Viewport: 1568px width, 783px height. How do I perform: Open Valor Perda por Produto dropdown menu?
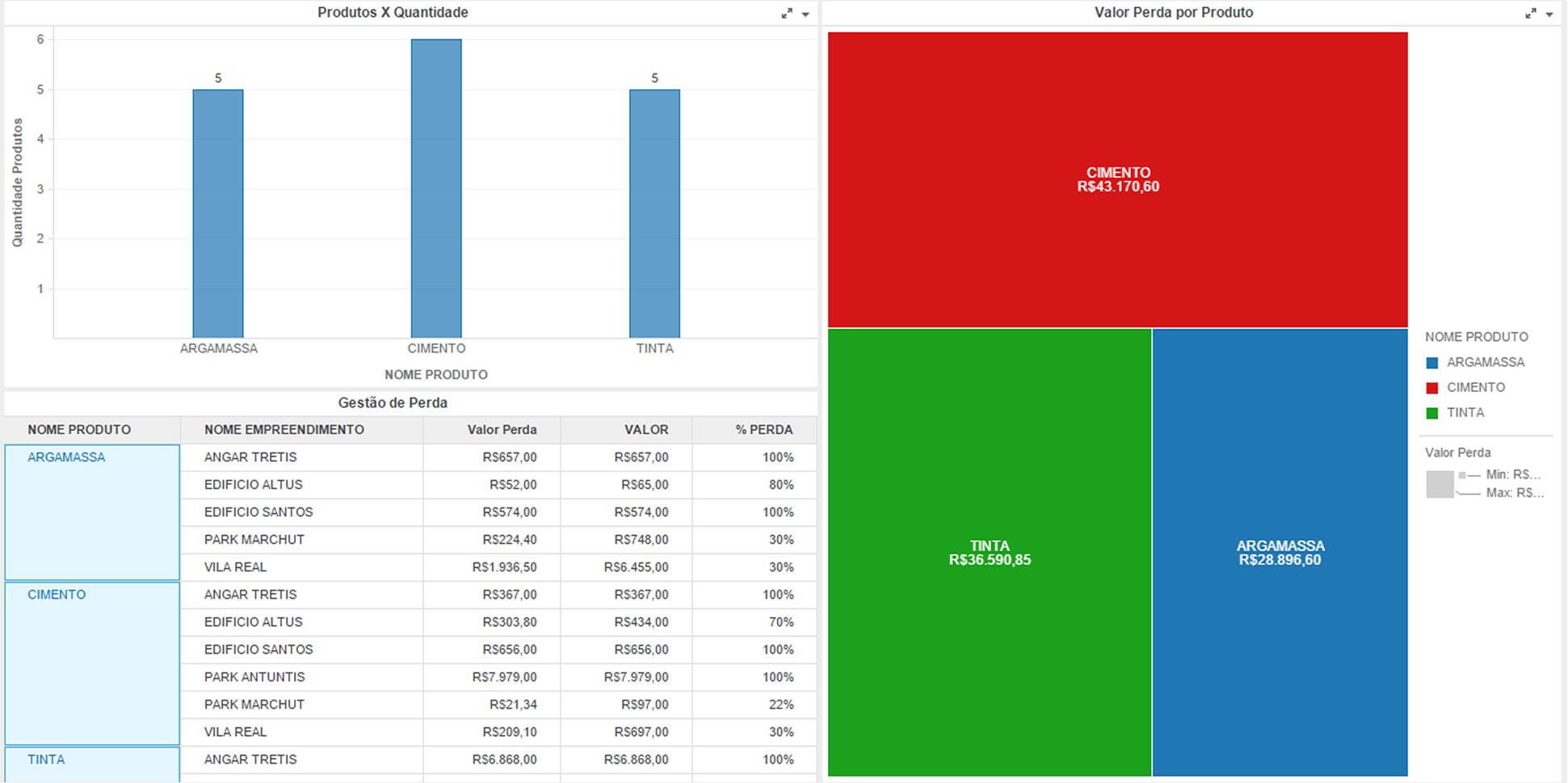click(x=1549, y=15)
